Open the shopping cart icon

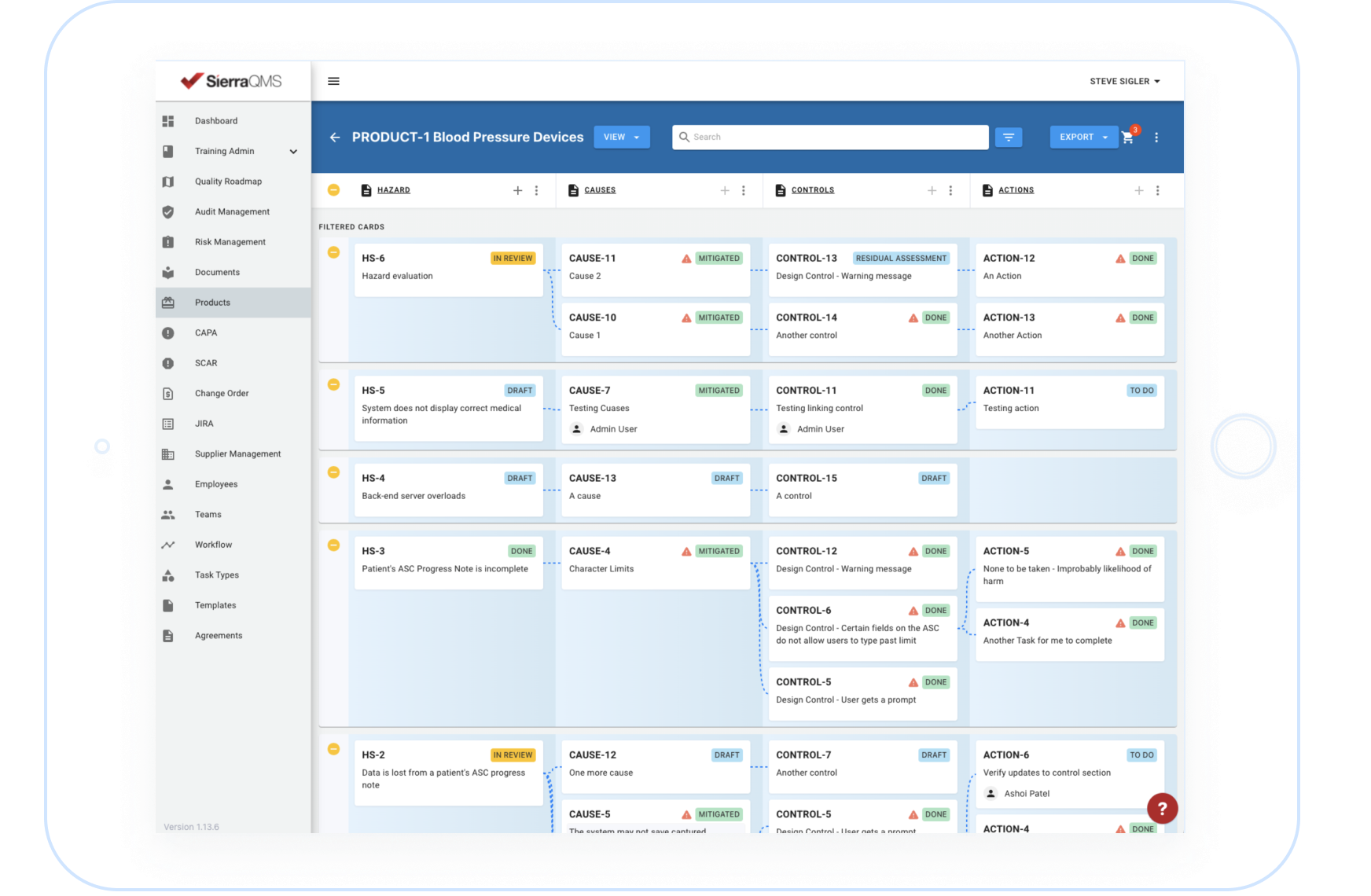[1127, 138]
